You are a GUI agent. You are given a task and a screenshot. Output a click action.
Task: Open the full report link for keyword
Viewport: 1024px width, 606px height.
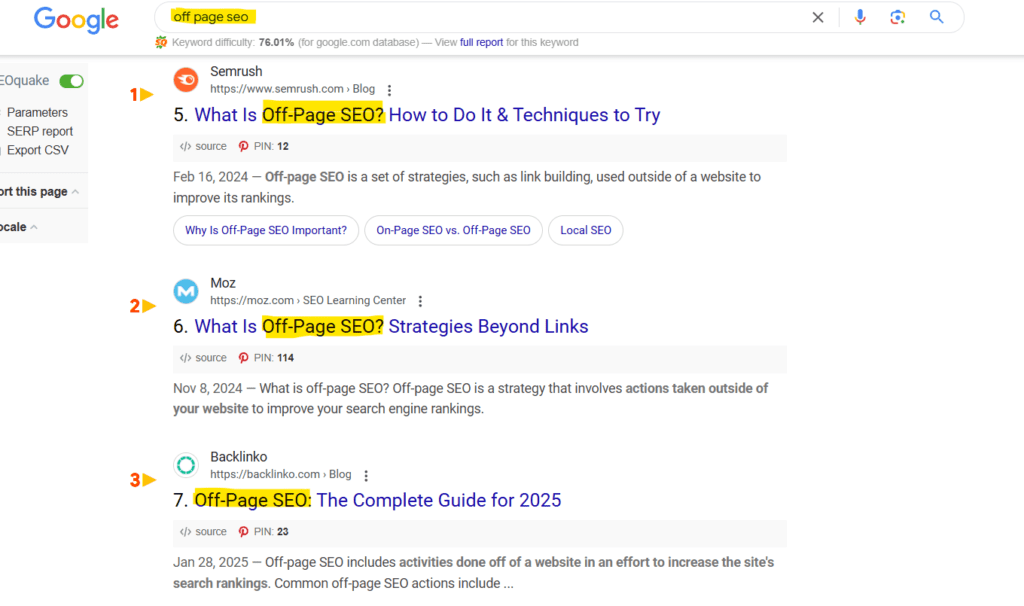pyautogui.click(x=481, y=42)
